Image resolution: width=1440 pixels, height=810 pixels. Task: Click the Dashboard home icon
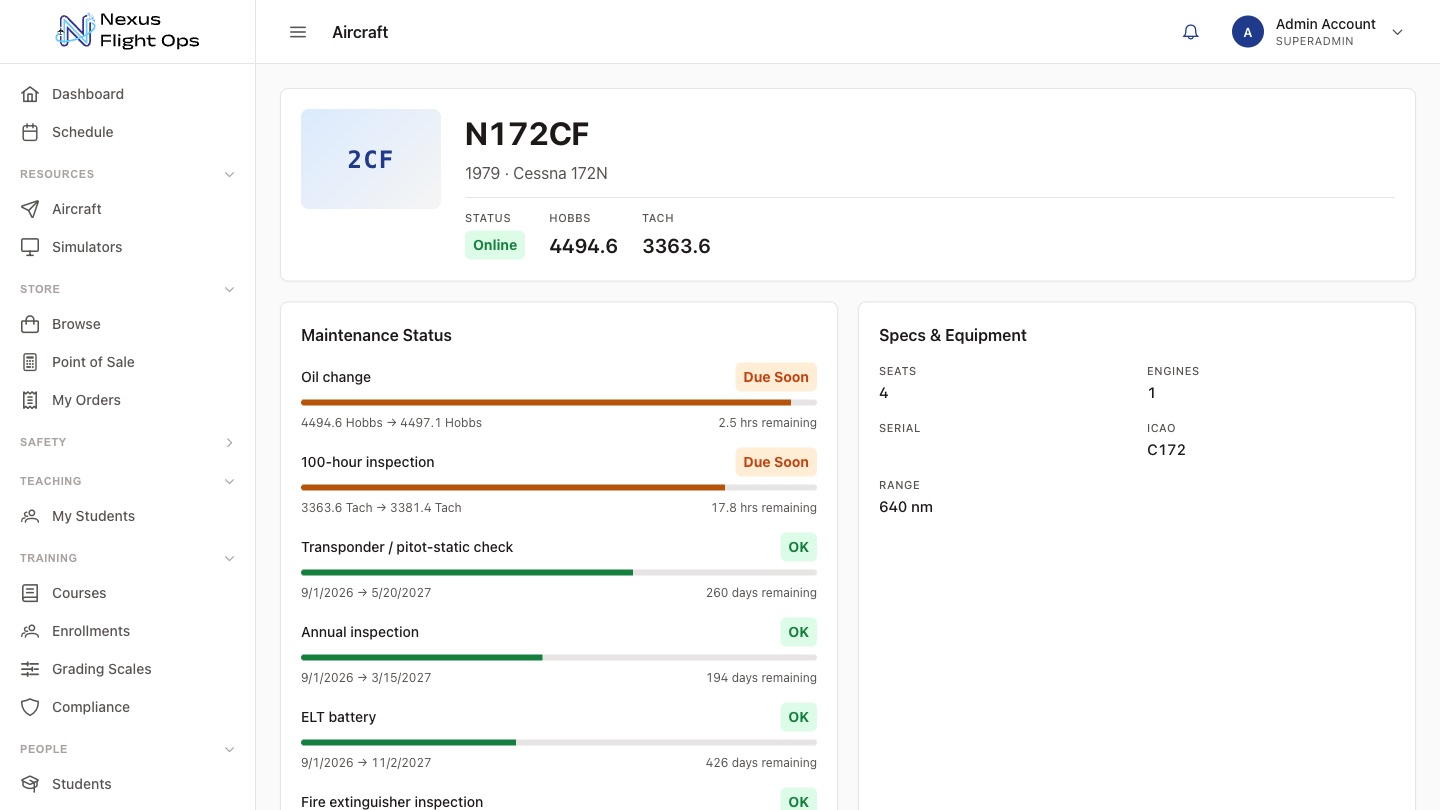tap(30, 94)
